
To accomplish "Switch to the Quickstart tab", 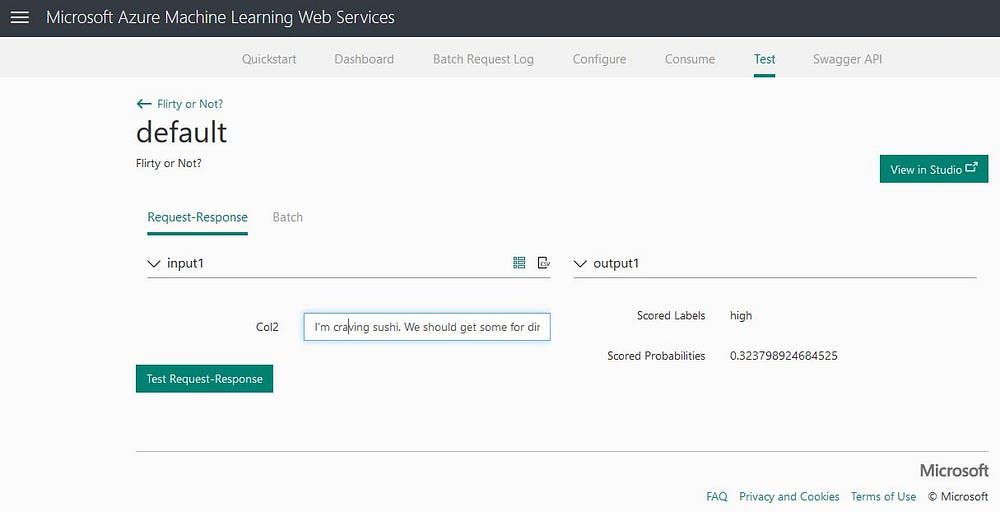I will point(269,59).
